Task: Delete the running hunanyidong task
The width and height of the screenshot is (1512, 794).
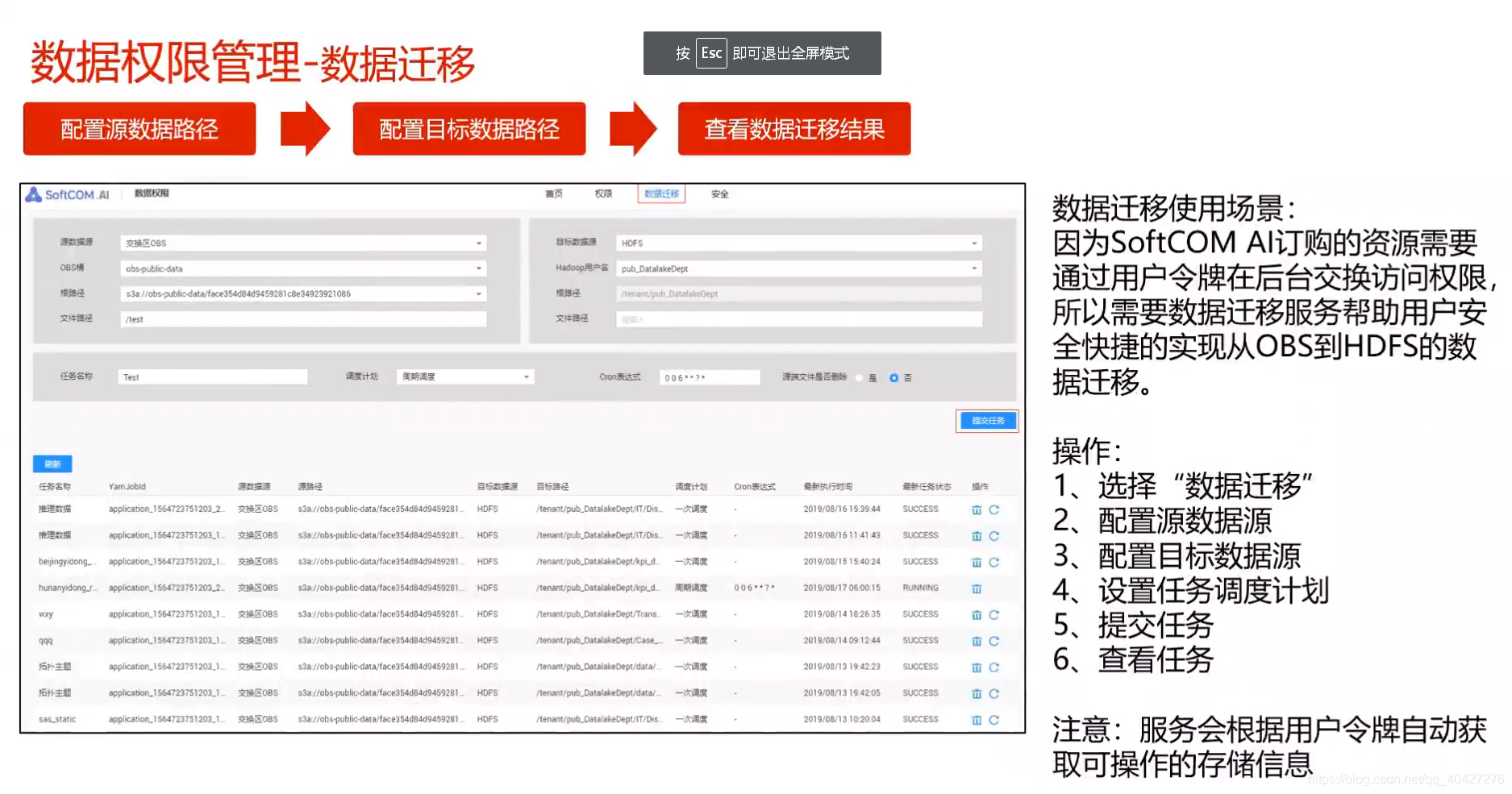Action: (977, 588)
